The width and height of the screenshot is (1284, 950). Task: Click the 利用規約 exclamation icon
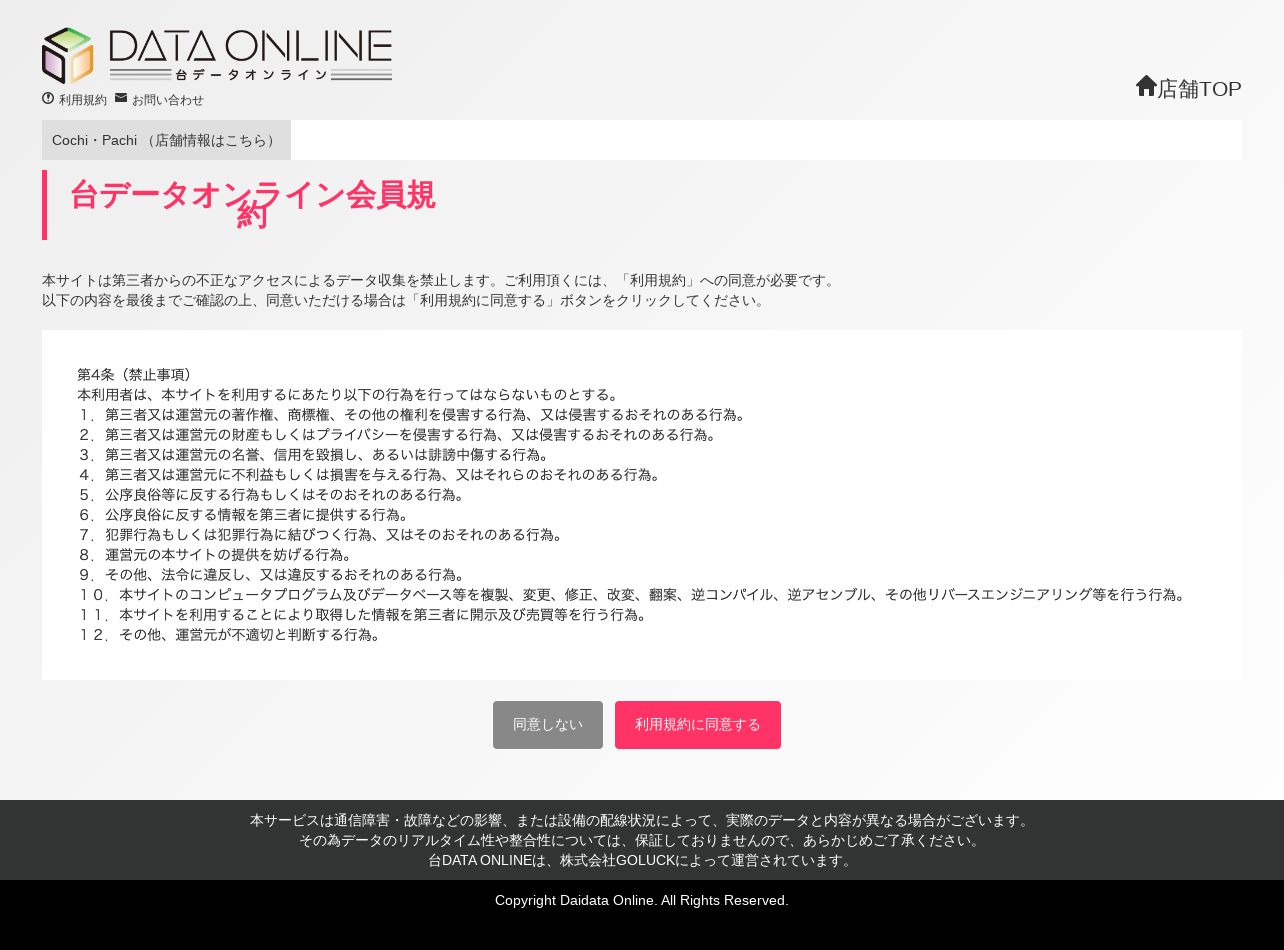click(x=48, y=98)
